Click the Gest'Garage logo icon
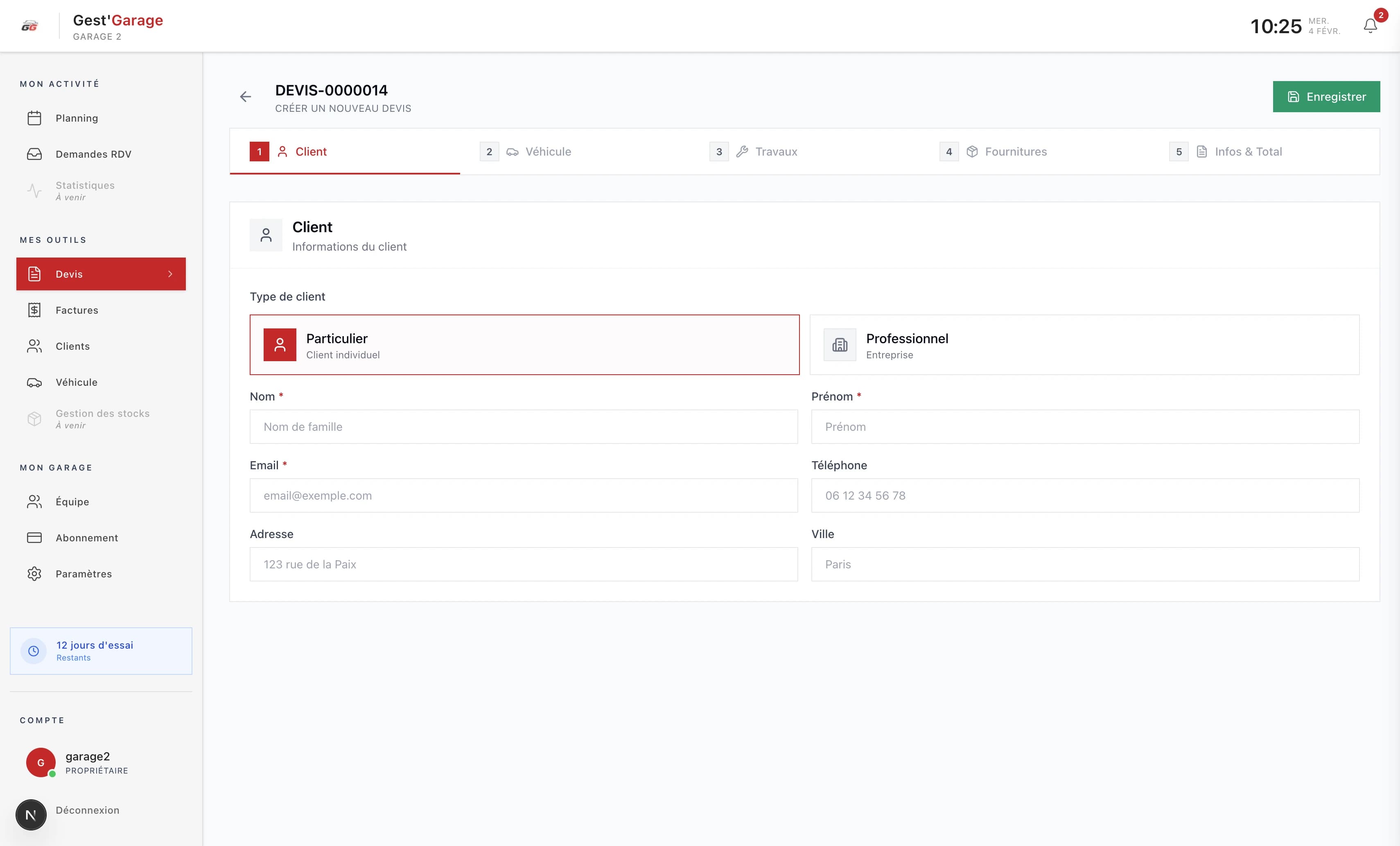1400x846 pixels. coord(29,26)
